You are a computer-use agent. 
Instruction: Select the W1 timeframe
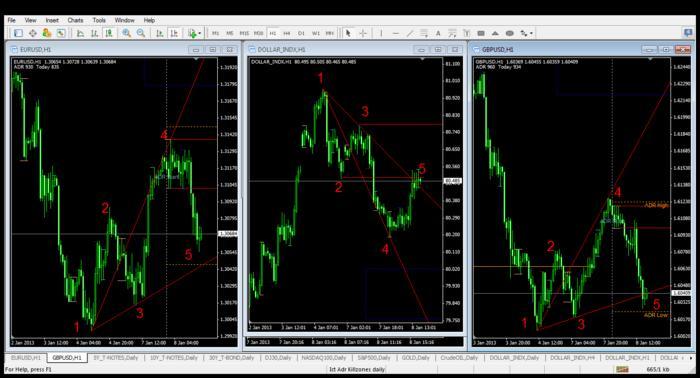click(x=316, y=33)
